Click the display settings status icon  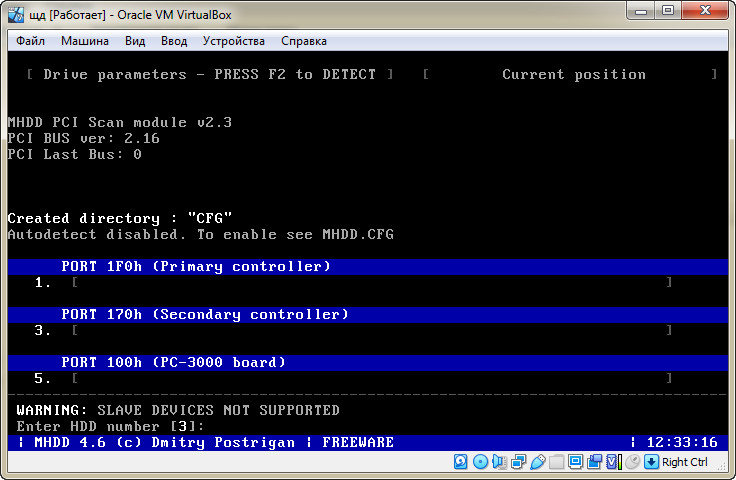pyautogui.click(x=575, y=462)
